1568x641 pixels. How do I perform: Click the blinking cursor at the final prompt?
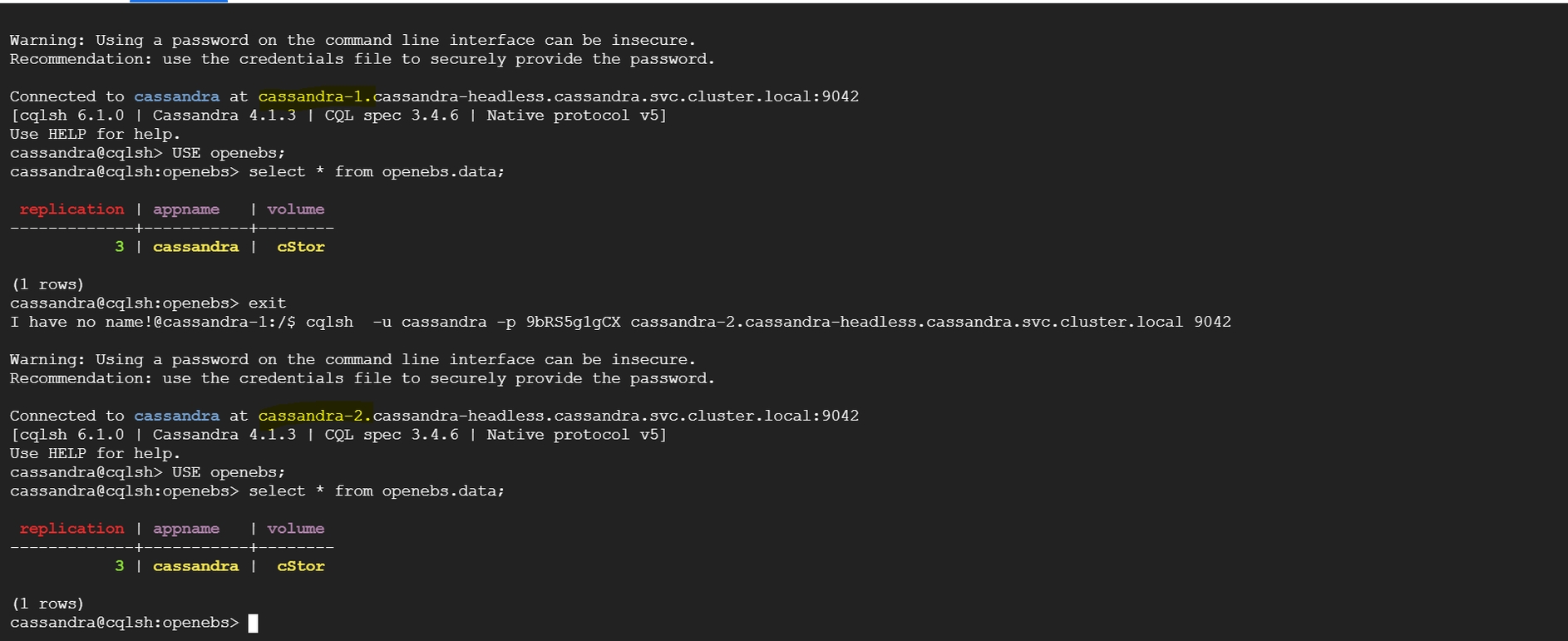(x=254, y=623)
